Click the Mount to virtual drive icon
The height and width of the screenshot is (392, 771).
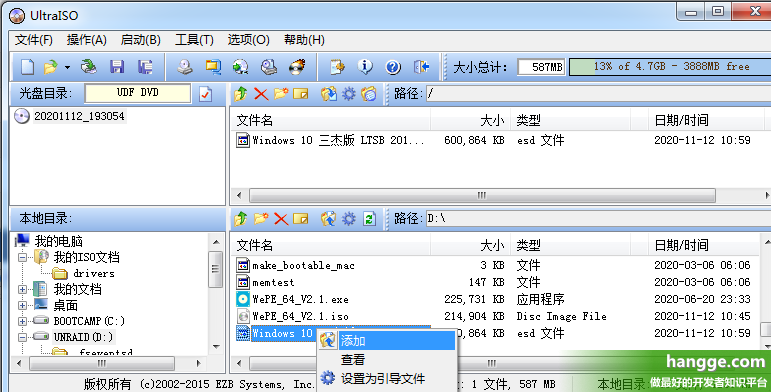(x=268, y=67)
